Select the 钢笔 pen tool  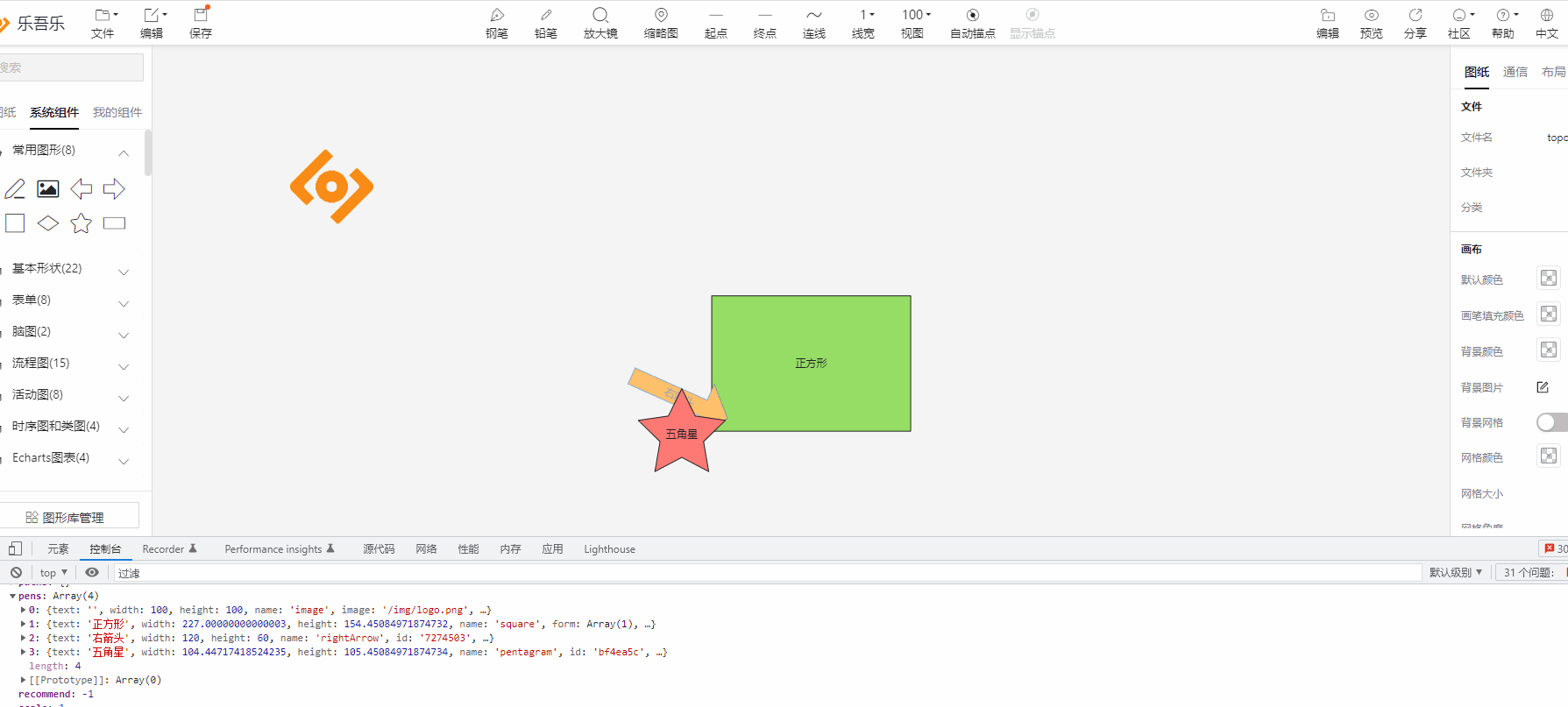click(x=497, y=24)
